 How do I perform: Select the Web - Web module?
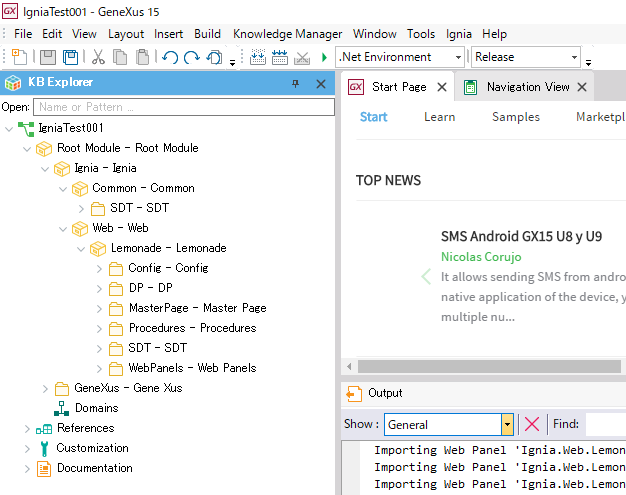pos(120,228)
